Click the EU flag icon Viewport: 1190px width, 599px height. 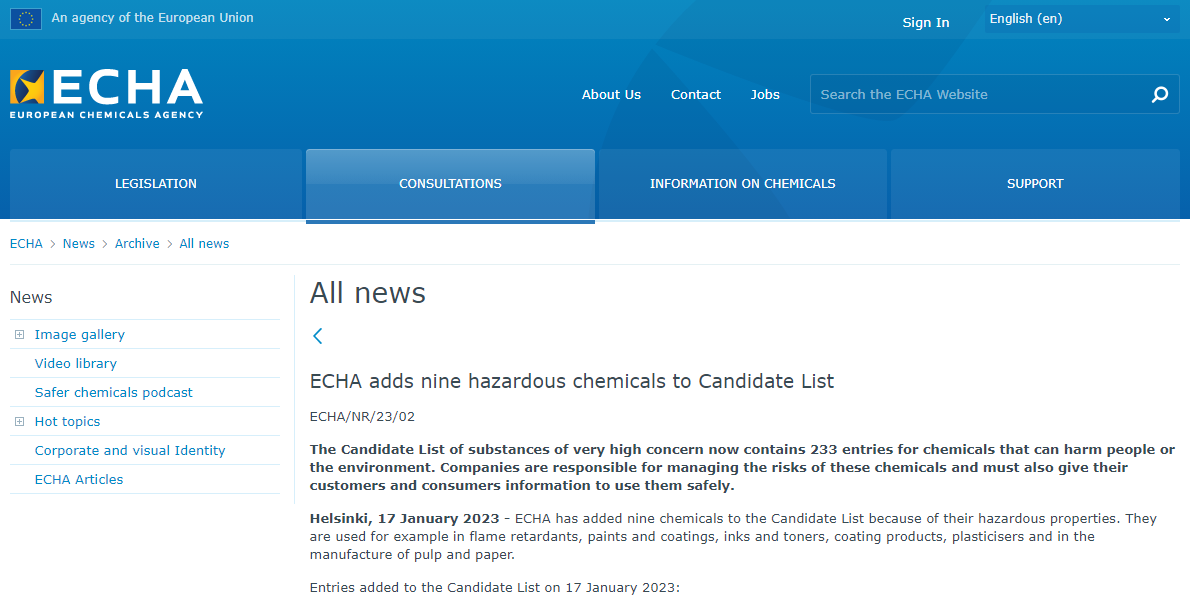(x=26, y=18)
